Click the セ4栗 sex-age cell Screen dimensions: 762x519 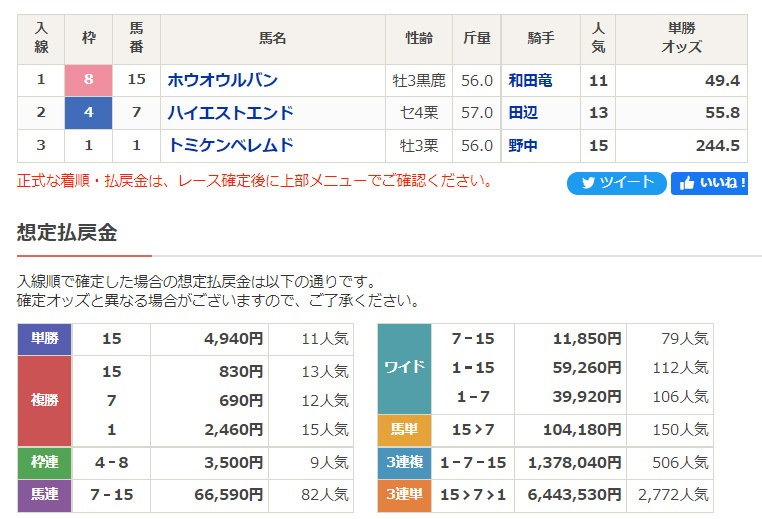pos(419,113)
